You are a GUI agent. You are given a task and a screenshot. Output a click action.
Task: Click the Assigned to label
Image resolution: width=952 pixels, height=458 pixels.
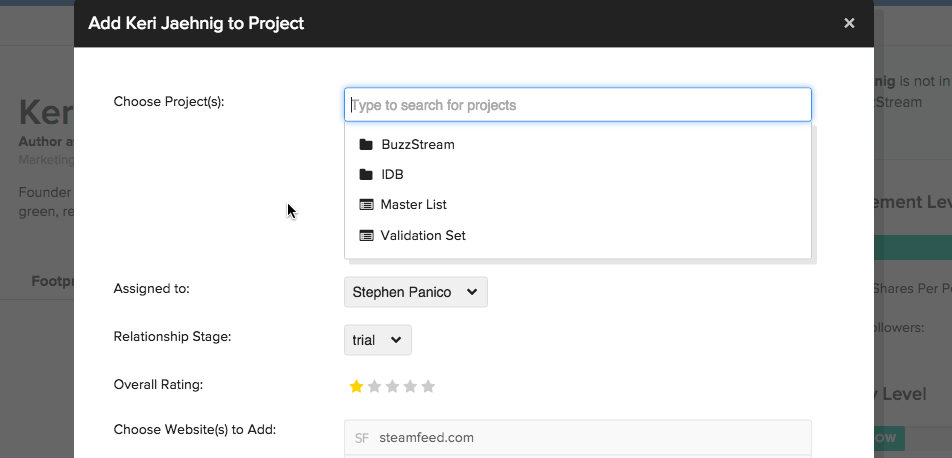[x=152, y=289]
